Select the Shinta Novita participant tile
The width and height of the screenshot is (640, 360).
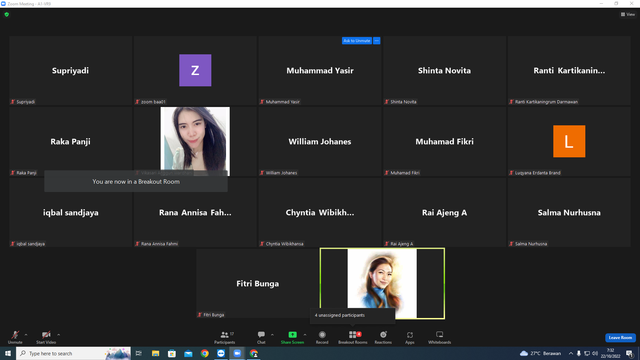444,71
